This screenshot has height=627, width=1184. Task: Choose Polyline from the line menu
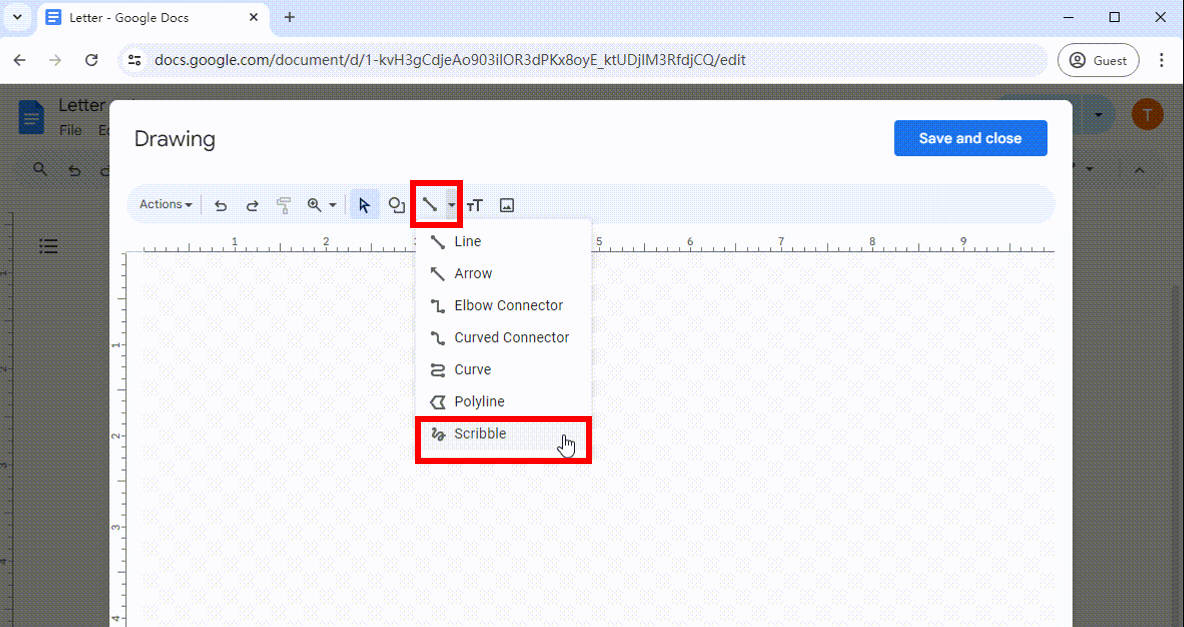503,402
